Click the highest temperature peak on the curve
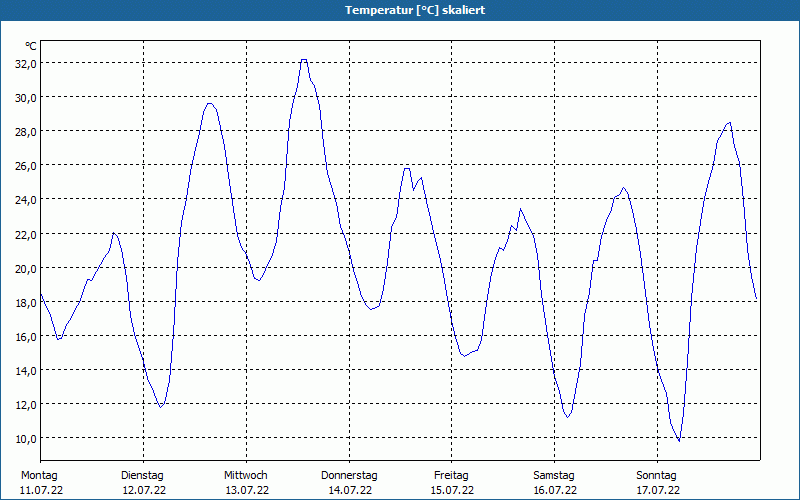 click(x=304, y=60)
